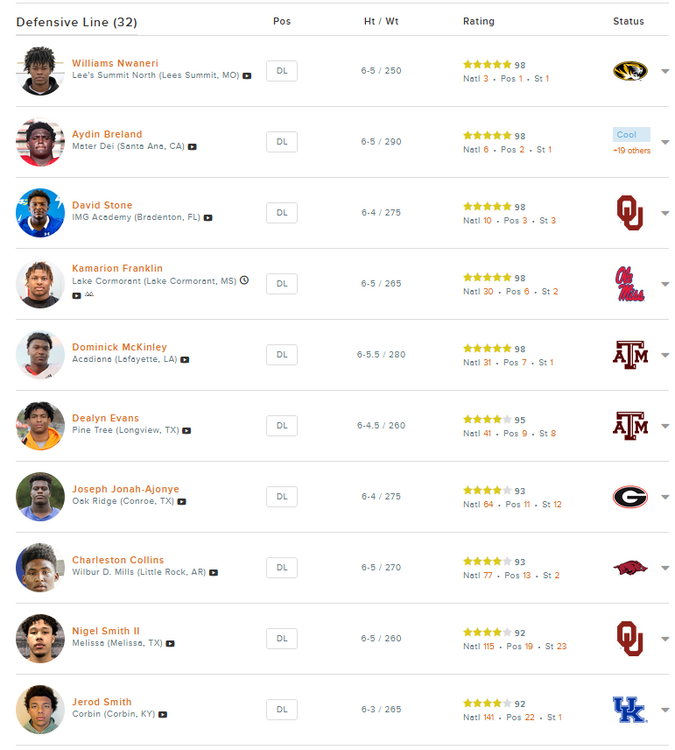Image resolution: width=675 pixels, height=750 pixels.
Task: Sort by the Rating column header
Action: pos(478,21)
